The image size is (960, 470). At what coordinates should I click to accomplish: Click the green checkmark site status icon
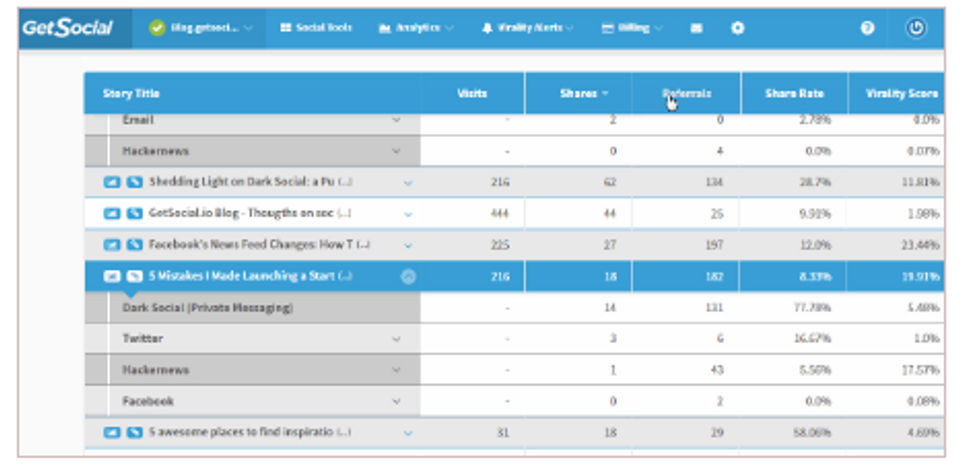pyautogui.click(x=157, y=28)
